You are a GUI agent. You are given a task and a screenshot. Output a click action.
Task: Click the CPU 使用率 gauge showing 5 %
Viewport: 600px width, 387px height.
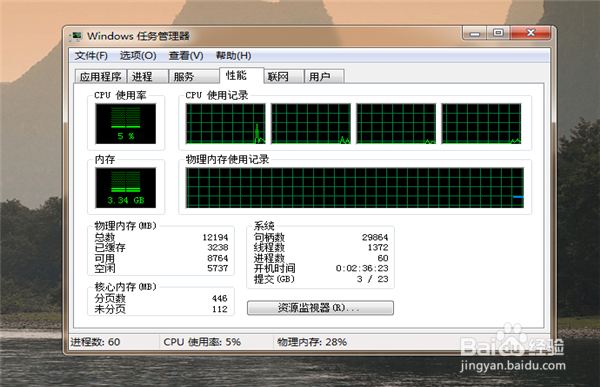point(126,124)
